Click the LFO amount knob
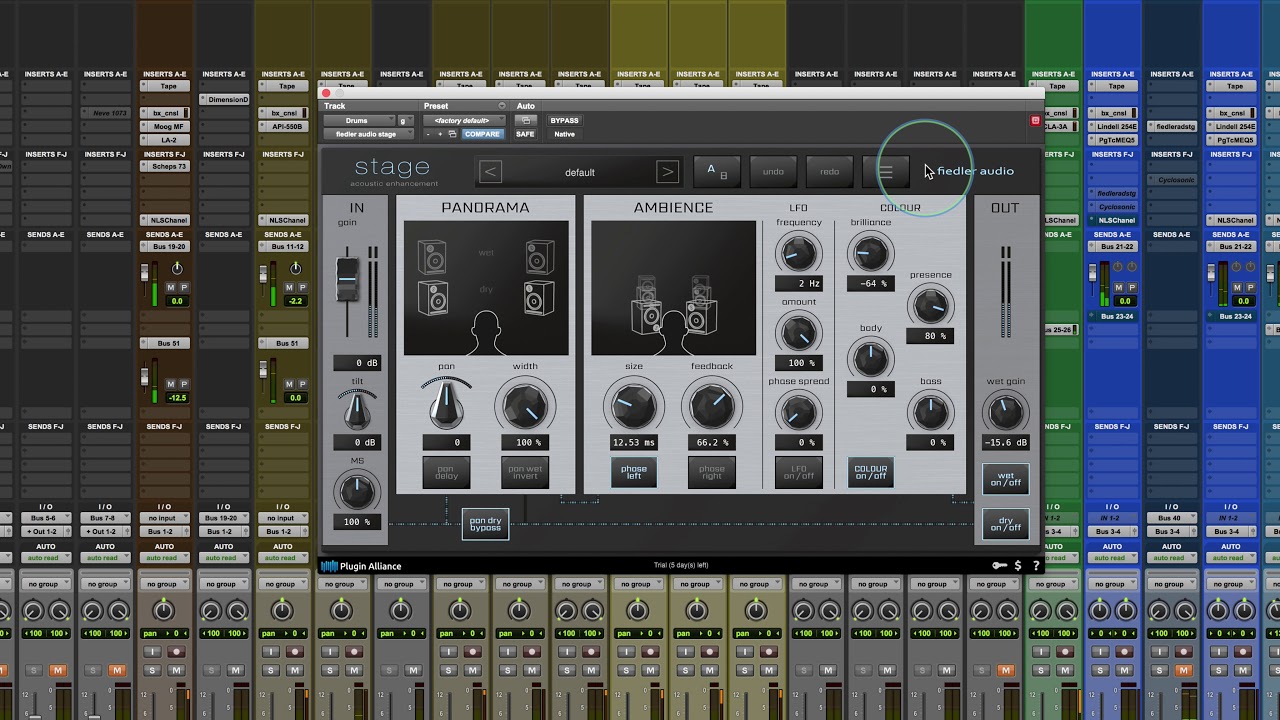This screenshot has height=720, width=1280. tap(798, 332)
